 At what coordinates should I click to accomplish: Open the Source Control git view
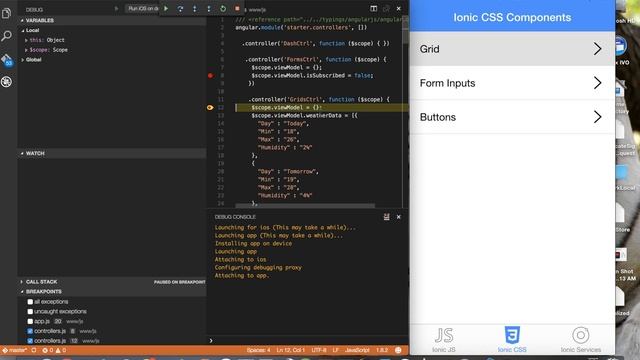pos(7,60)
